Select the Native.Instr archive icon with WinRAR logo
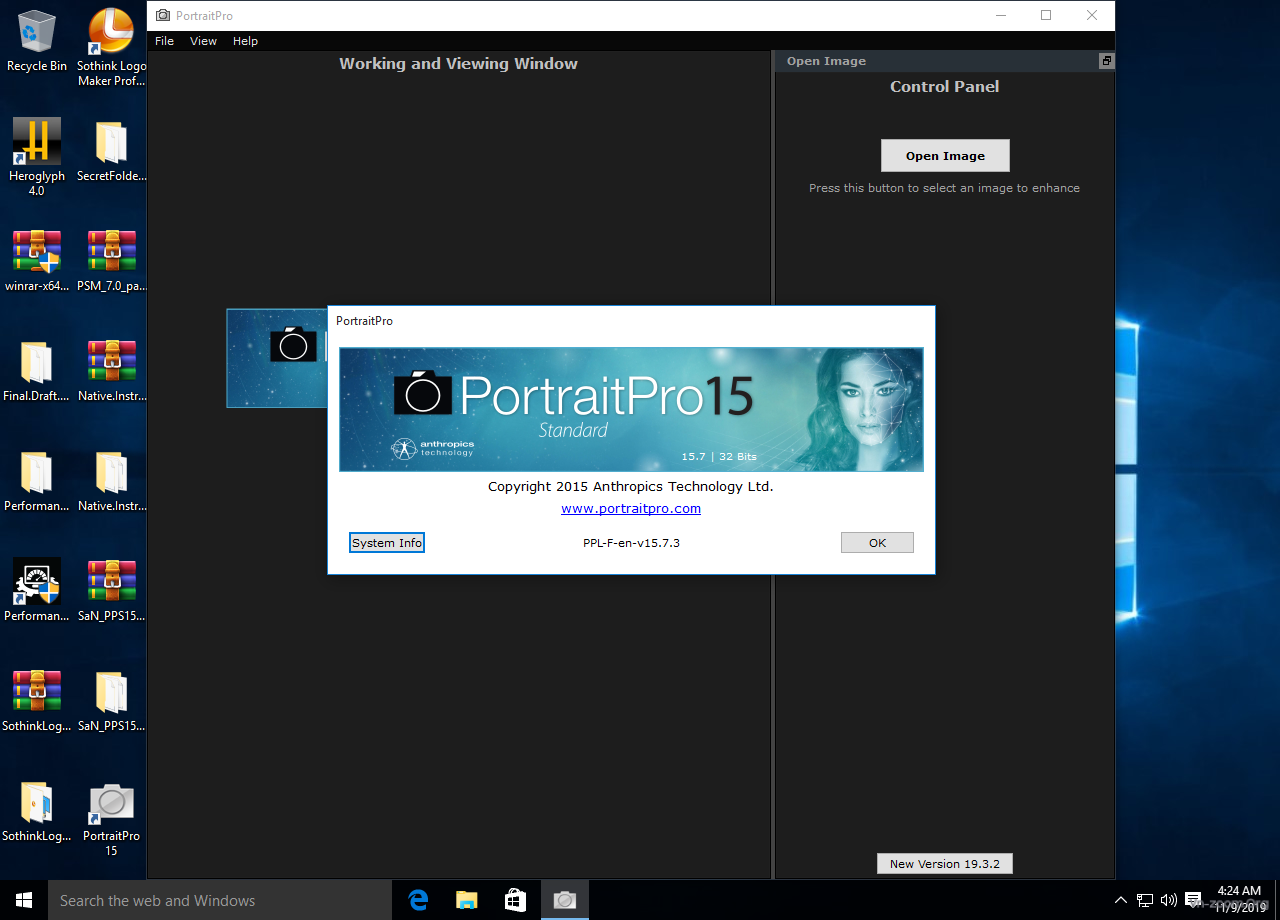The height and width of the screenshot is (920, 1280). click(111, 372)
